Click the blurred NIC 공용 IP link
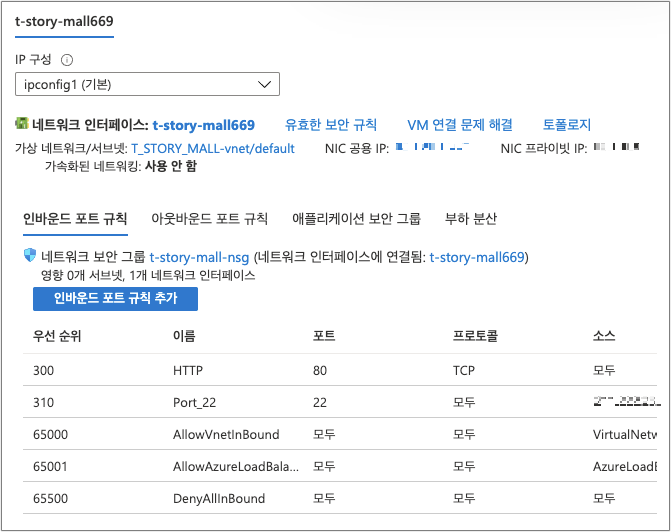The image size is (671, 532). coord(432,147)
